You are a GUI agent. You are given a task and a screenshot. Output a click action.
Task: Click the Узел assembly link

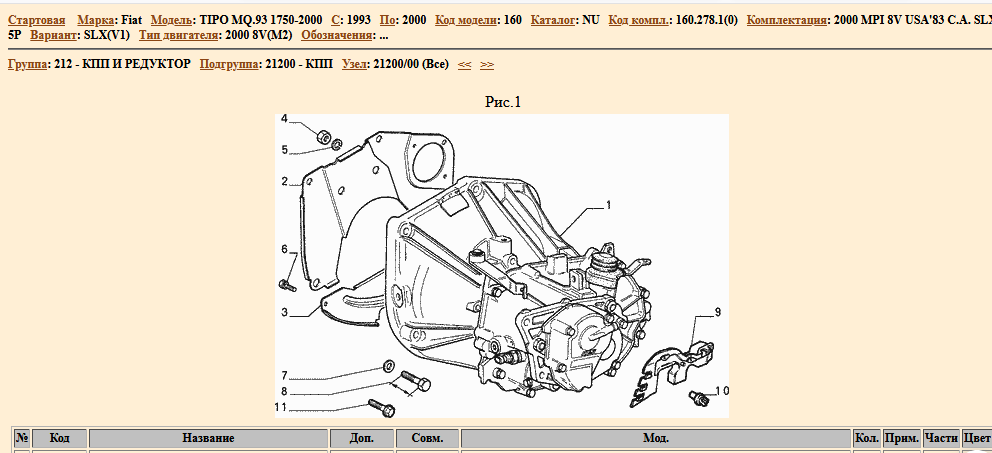(x=355, y=64)
